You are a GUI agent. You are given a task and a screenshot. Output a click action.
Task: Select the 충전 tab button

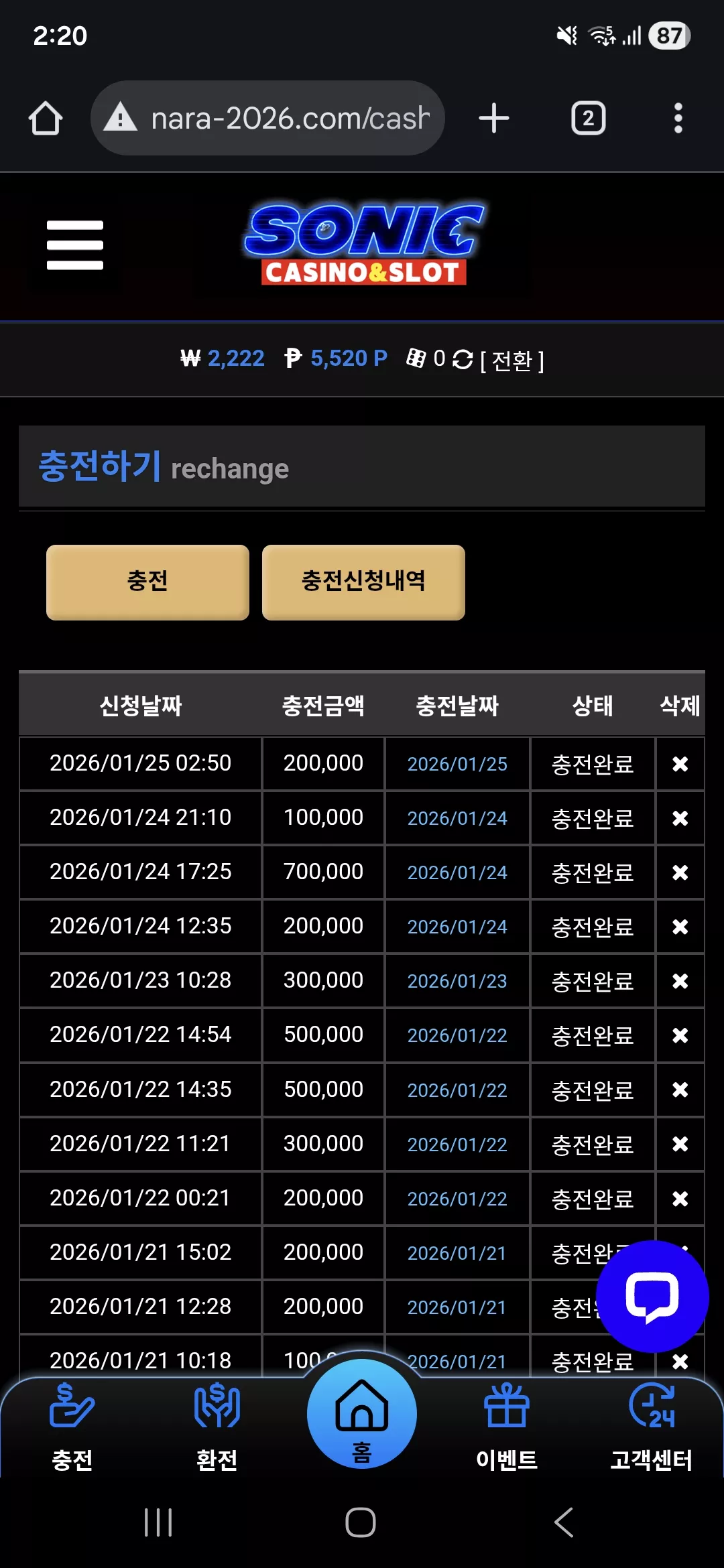click(147, 582)
